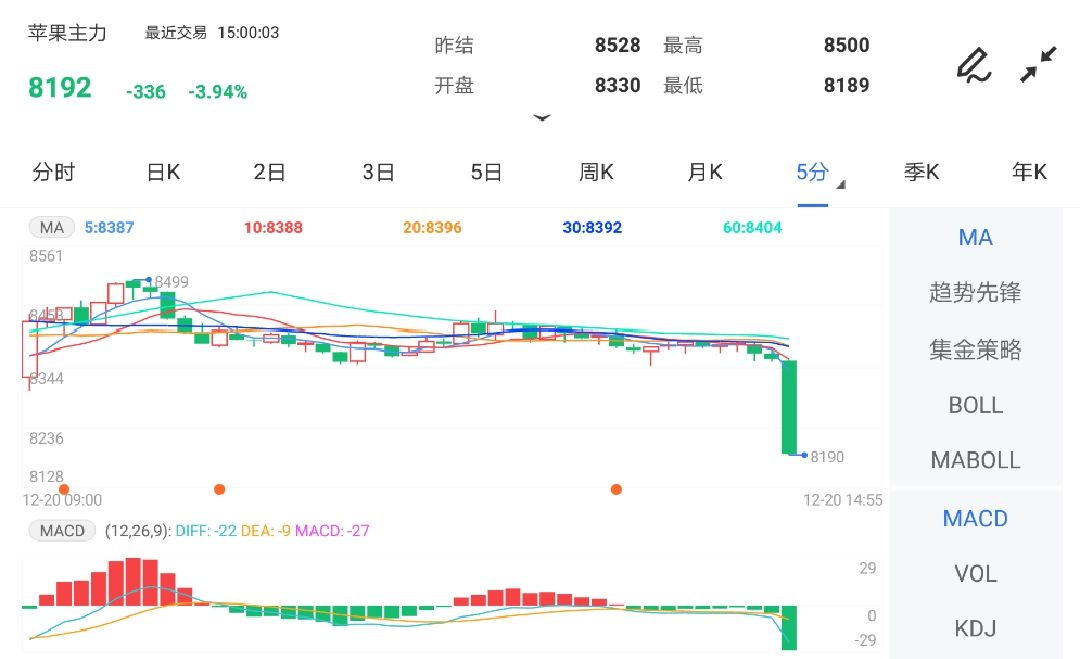Select the 5分 chart tab
This screenshot has width=1080, height=659.
(813, 172)
